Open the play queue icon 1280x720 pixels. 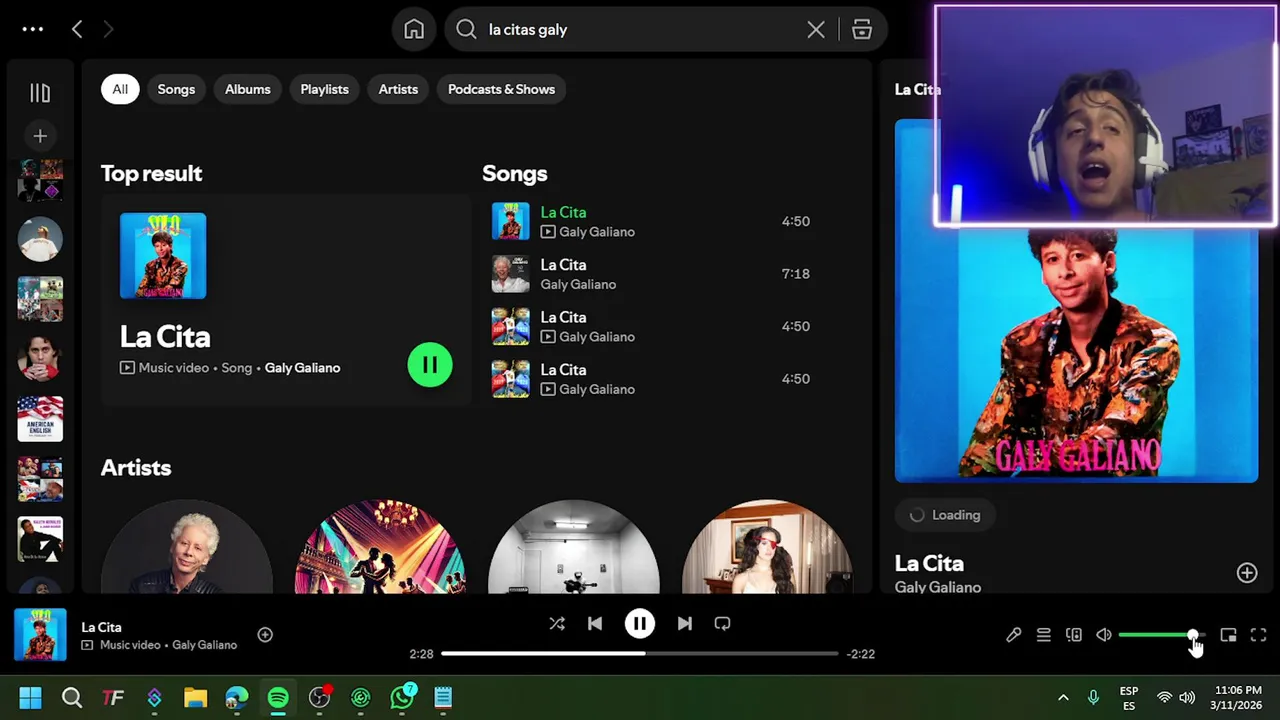click(x=1043, y=635)
